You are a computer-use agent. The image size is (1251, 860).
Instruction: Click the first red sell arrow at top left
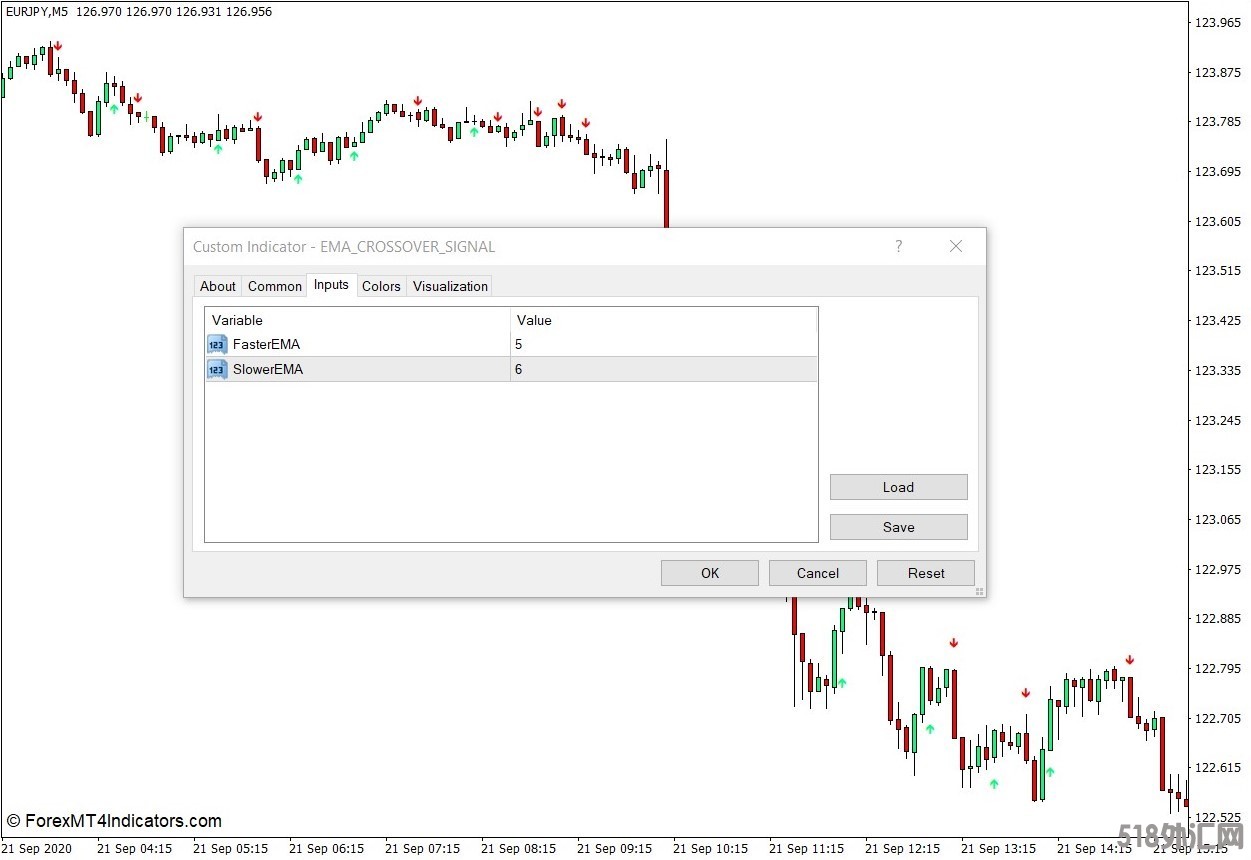(x=58, y=46)
